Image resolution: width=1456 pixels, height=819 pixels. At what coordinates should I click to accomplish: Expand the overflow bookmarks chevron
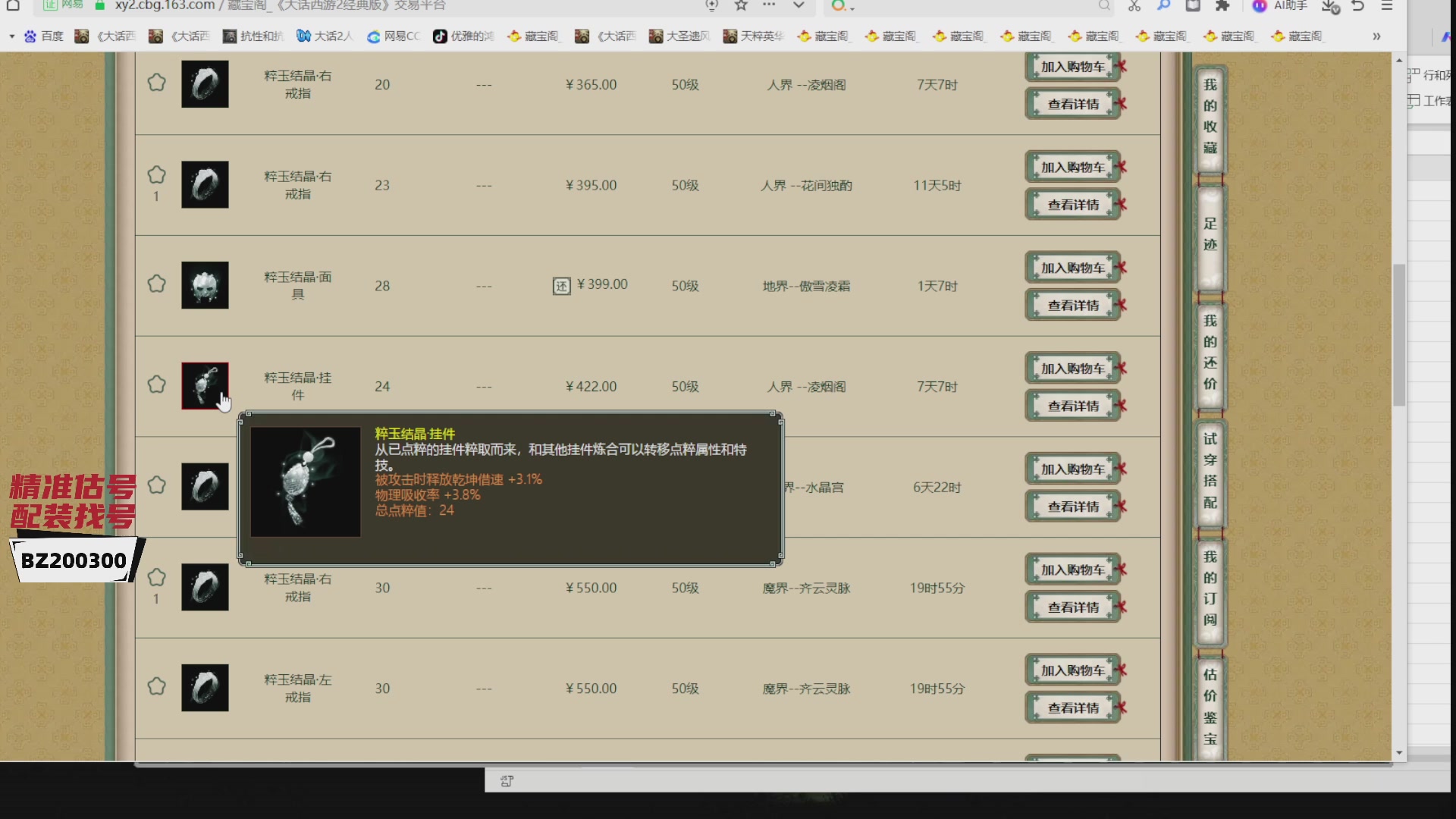coord(1378,36)
